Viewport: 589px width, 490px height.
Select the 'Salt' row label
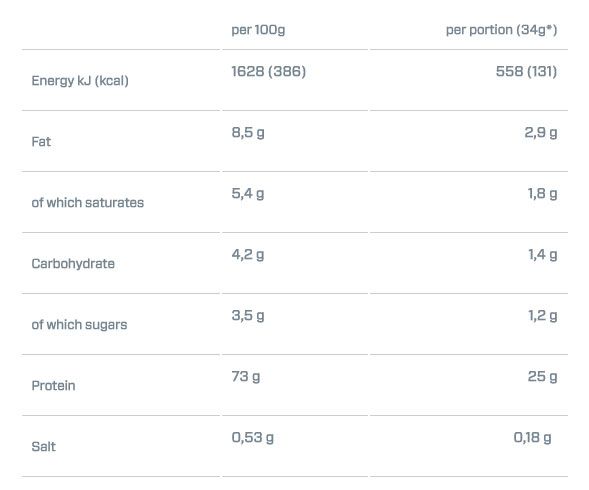click(x=44, y=446)
